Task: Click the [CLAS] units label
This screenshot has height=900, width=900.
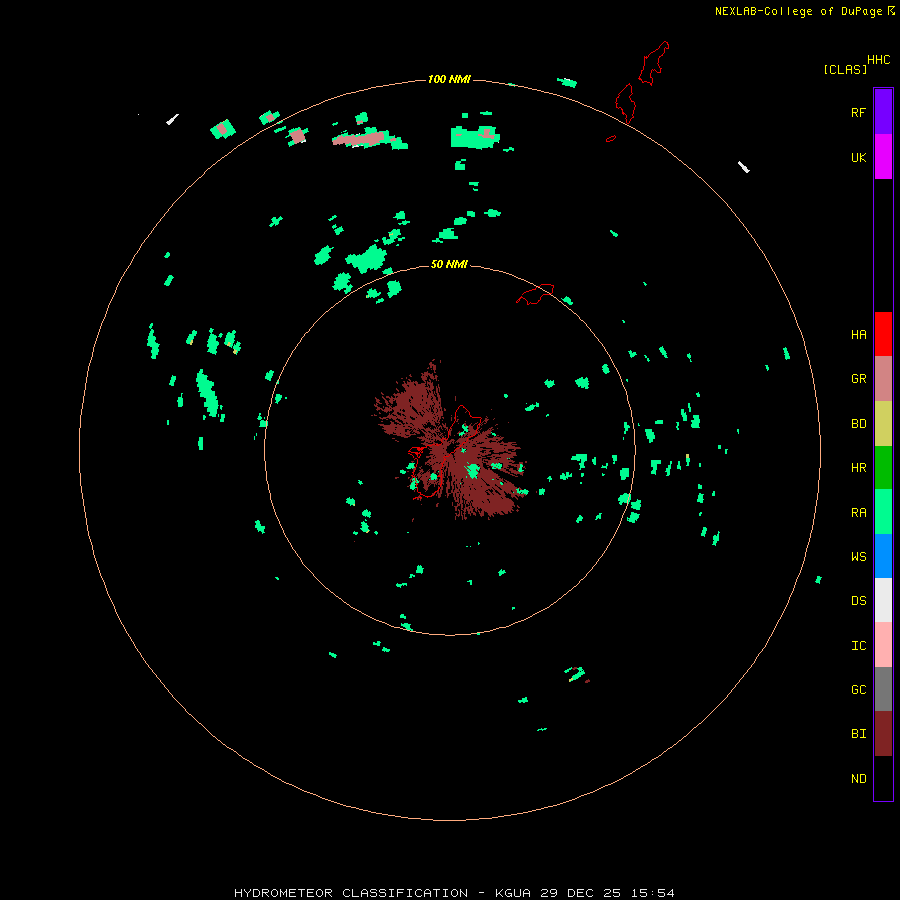Action: pyautogui.click(x=845, y=69)
